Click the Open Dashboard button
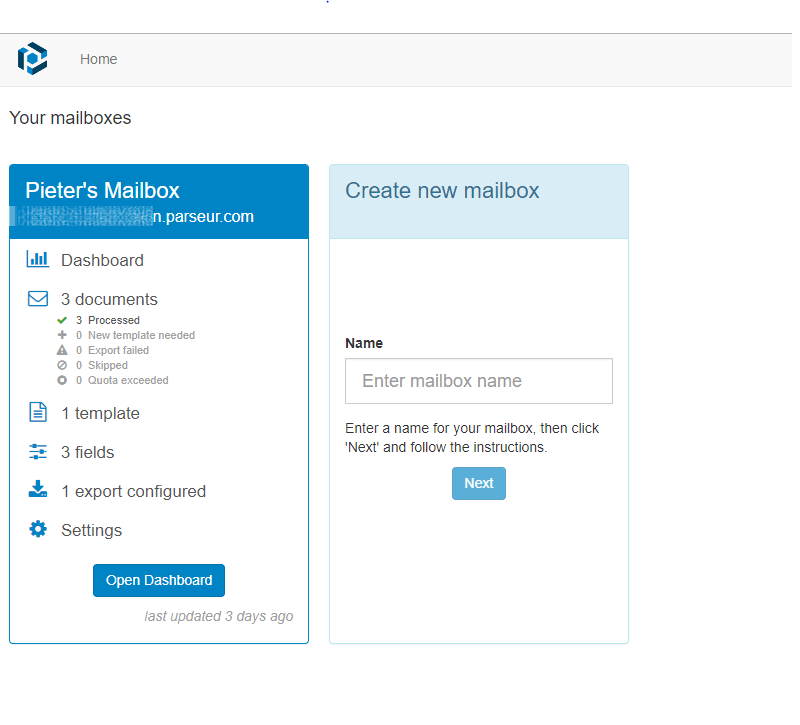The height and width of the screenshot is (725, 800). (159, 580)
